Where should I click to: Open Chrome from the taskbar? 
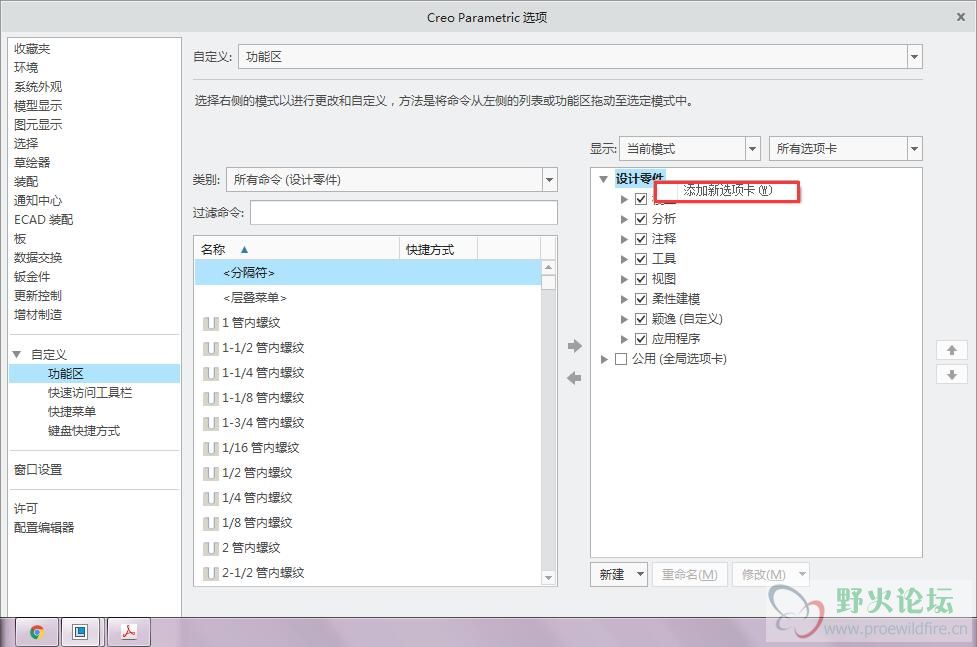(37, 632)
